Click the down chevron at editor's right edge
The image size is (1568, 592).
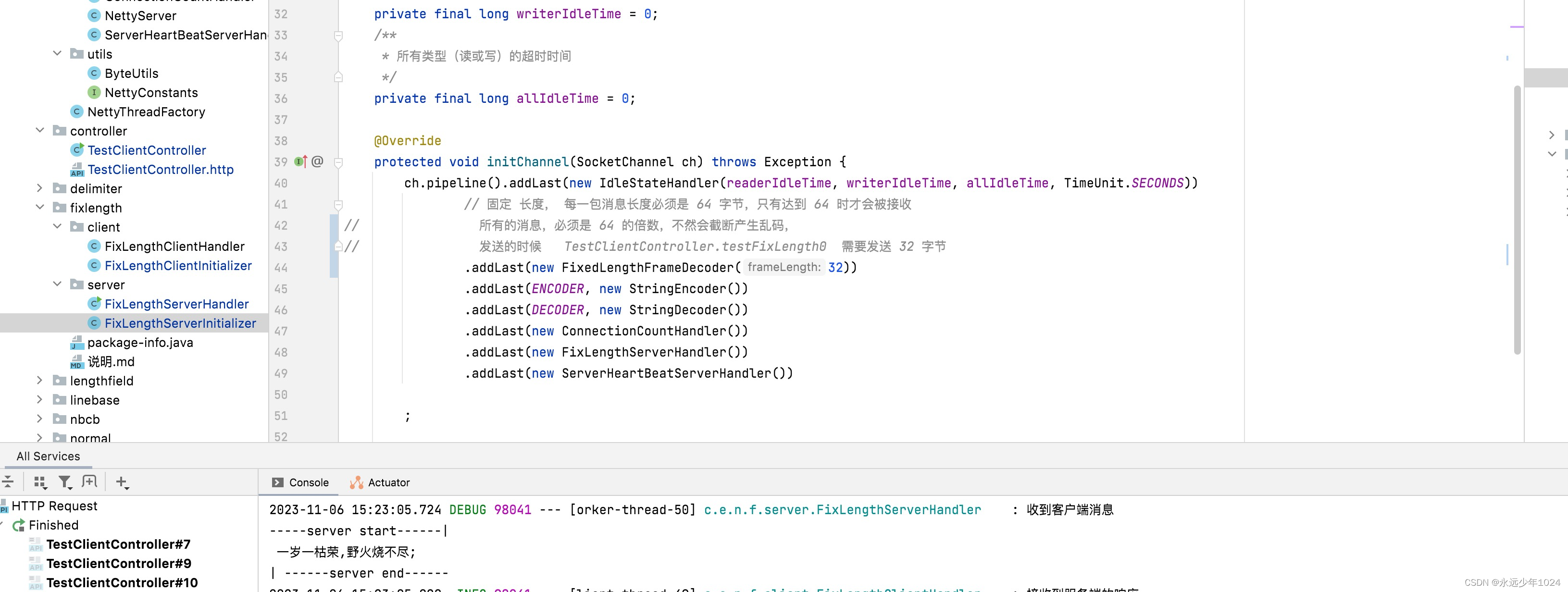(1552, 154)
